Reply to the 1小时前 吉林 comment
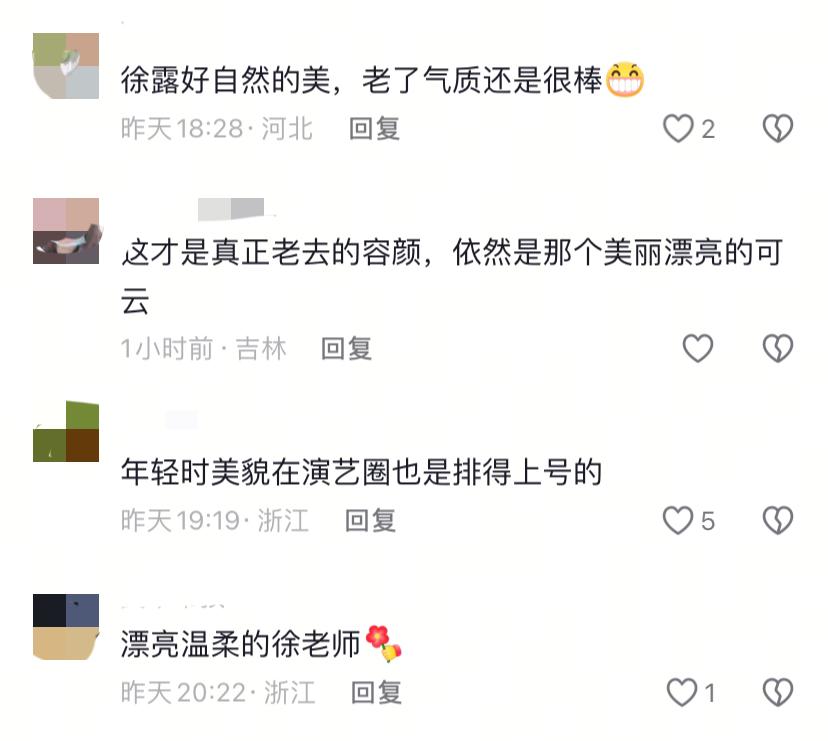This screenshot has width=828, height=741. point(346,349)
